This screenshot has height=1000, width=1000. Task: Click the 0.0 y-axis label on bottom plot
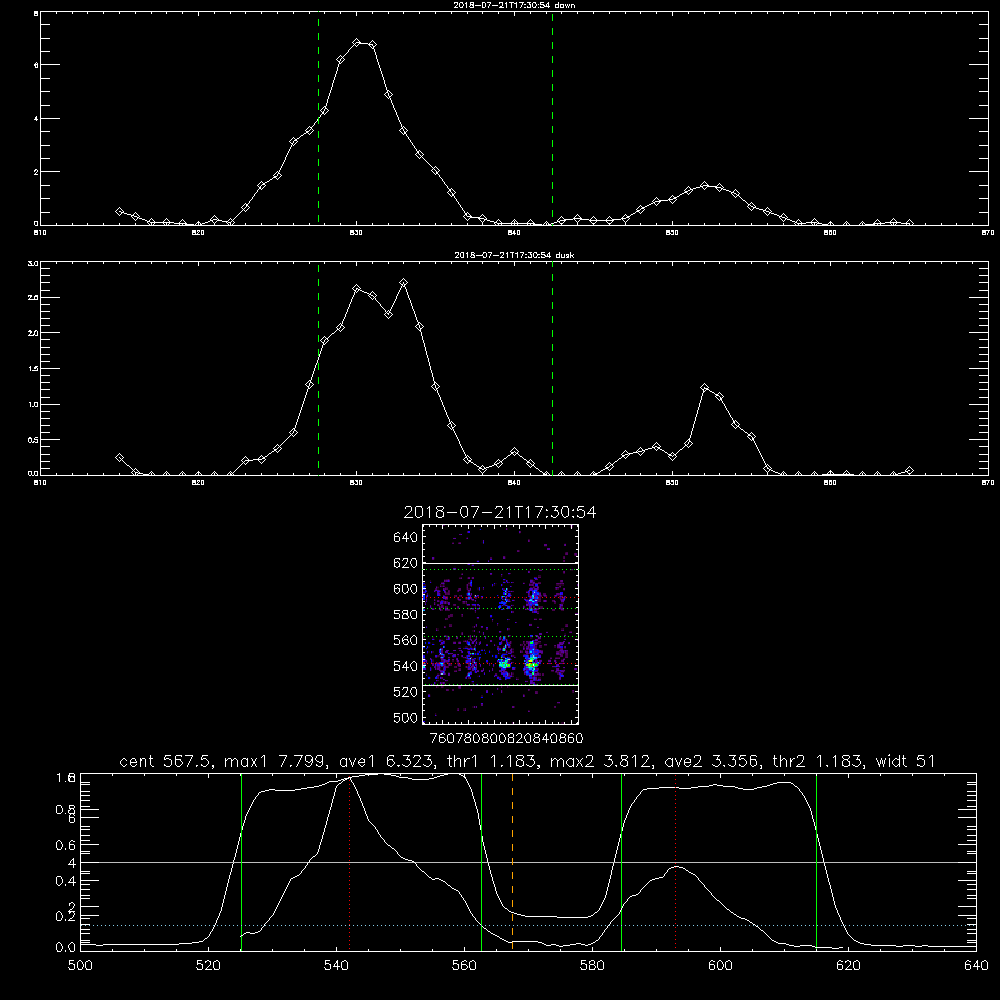coord(66,948)
